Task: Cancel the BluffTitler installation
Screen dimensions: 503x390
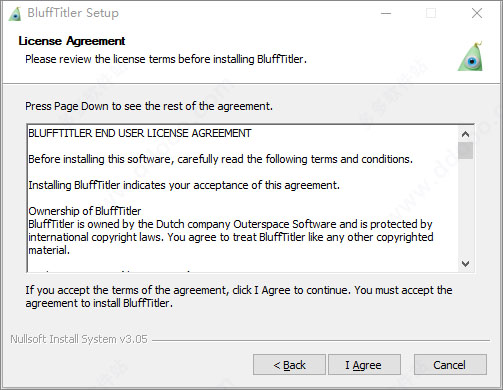Action: (450, 365)
